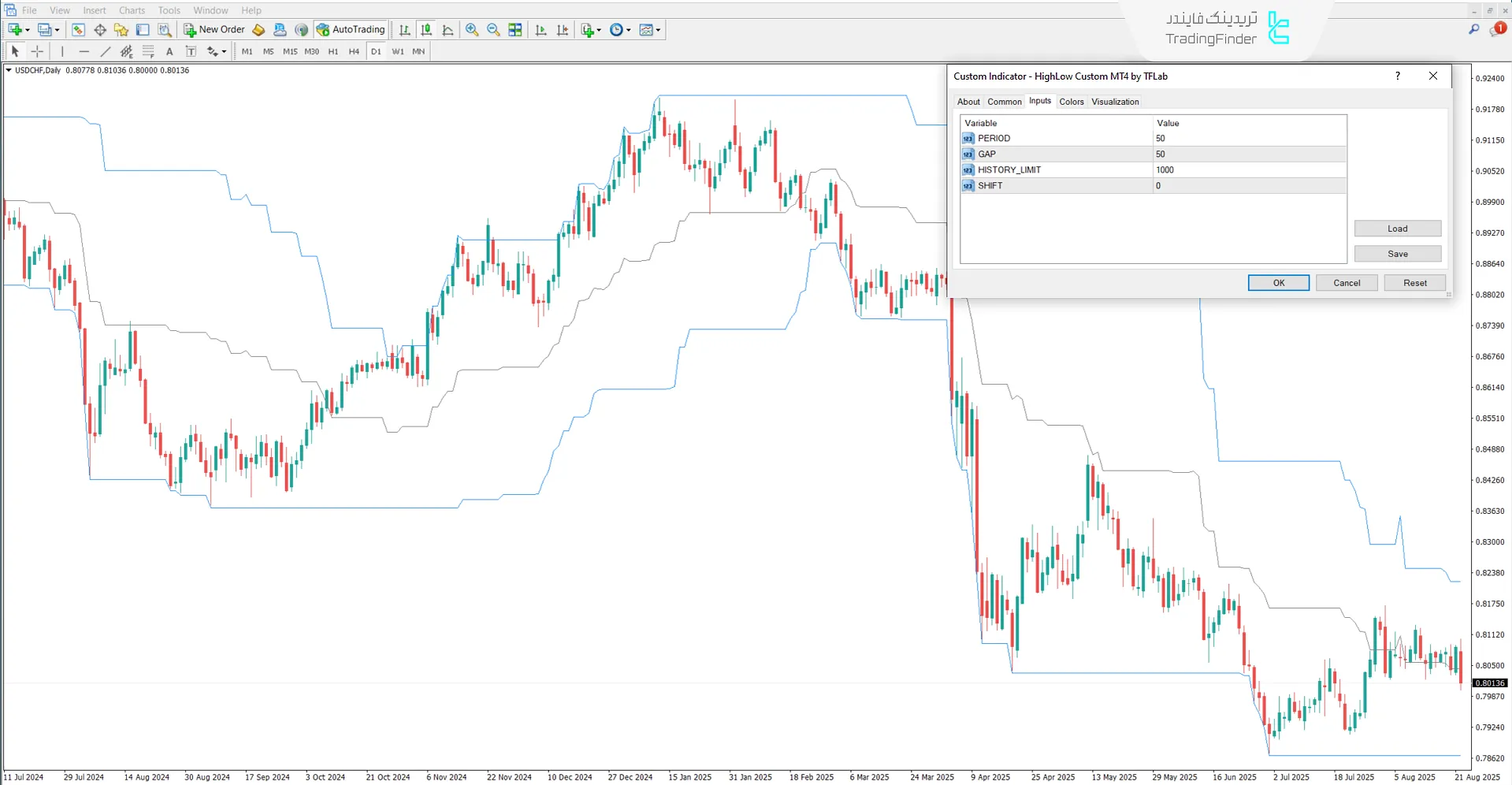Enable AutoTrading
This screenshot has width=1512, height=785.
351,29
